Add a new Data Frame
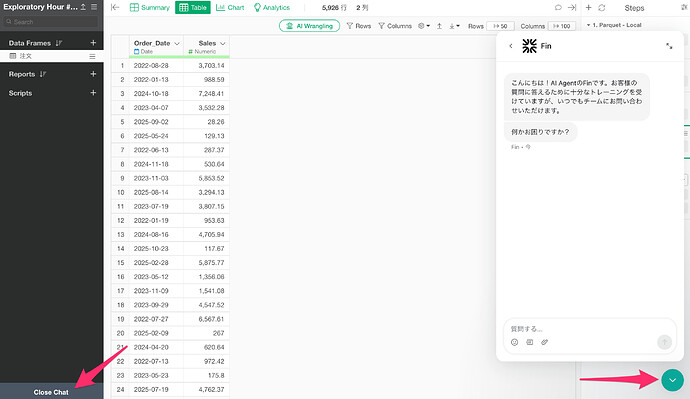This screenshot has width=690, height=399. (93, 43)
